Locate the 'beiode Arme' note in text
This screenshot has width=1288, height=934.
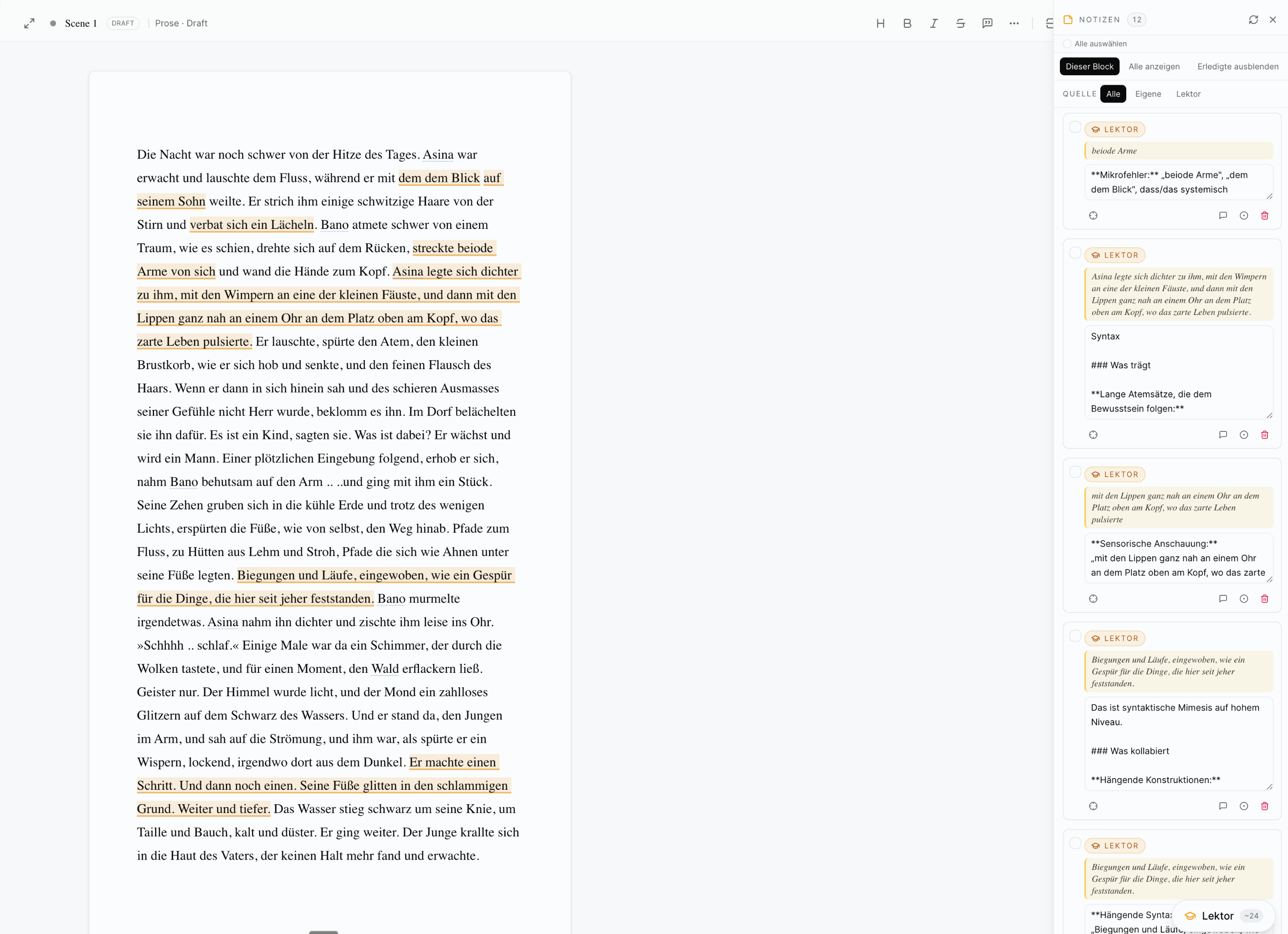pyautogui.click(x=1093, y=216)
